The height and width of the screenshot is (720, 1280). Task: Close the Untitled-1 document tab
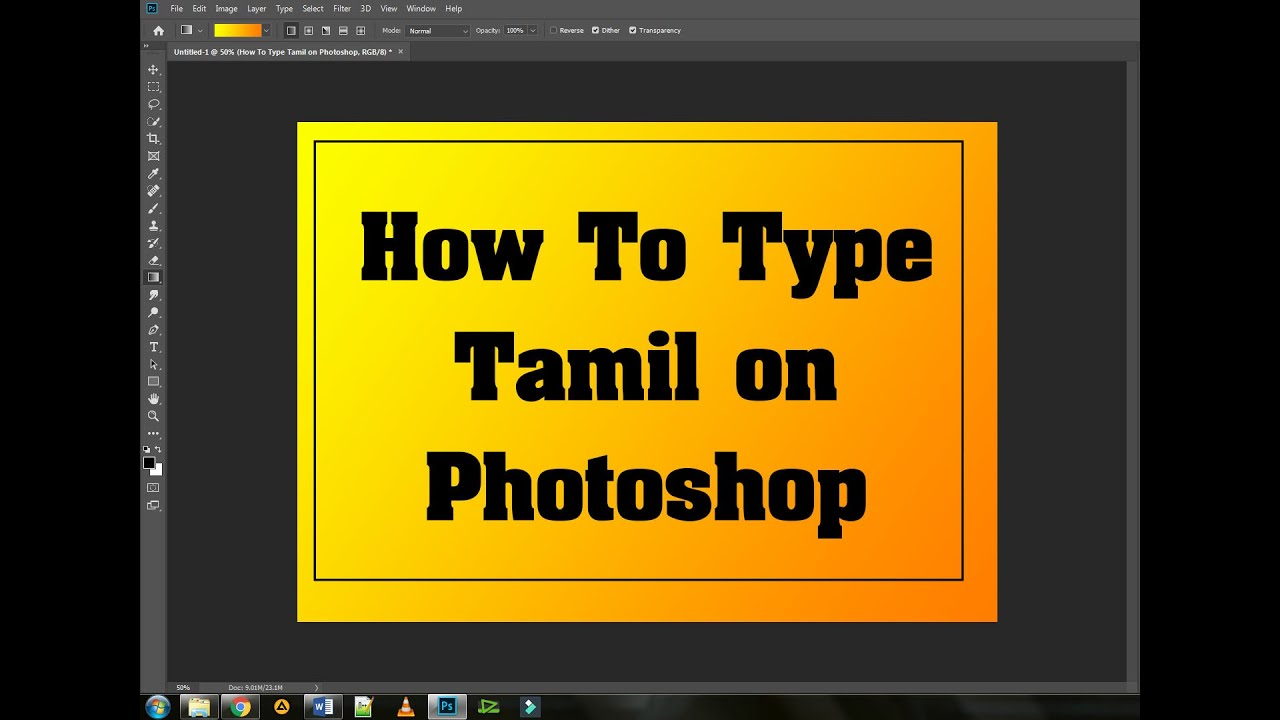pos(401,51)
